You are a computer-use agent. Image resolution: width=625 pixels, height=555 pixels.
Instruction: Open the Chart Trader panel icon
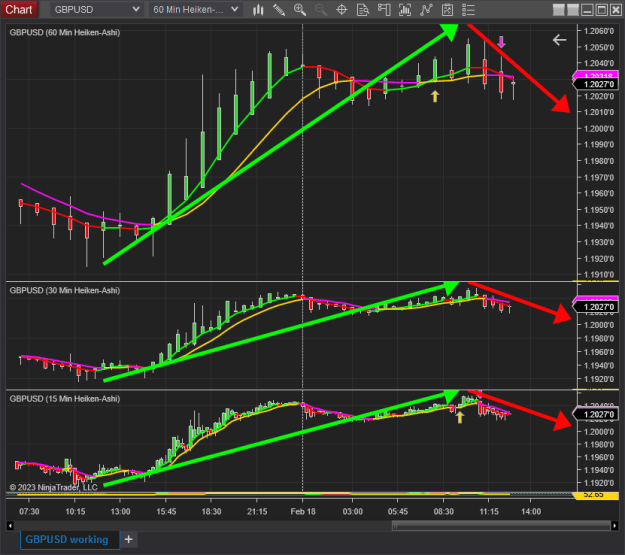(x=384, y=10)
